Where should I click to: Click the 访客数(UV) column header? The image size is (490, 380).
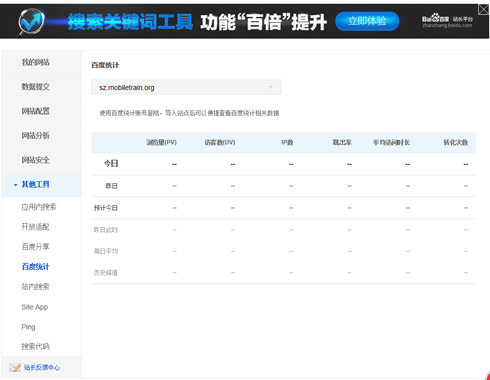[x=220, y=143]
